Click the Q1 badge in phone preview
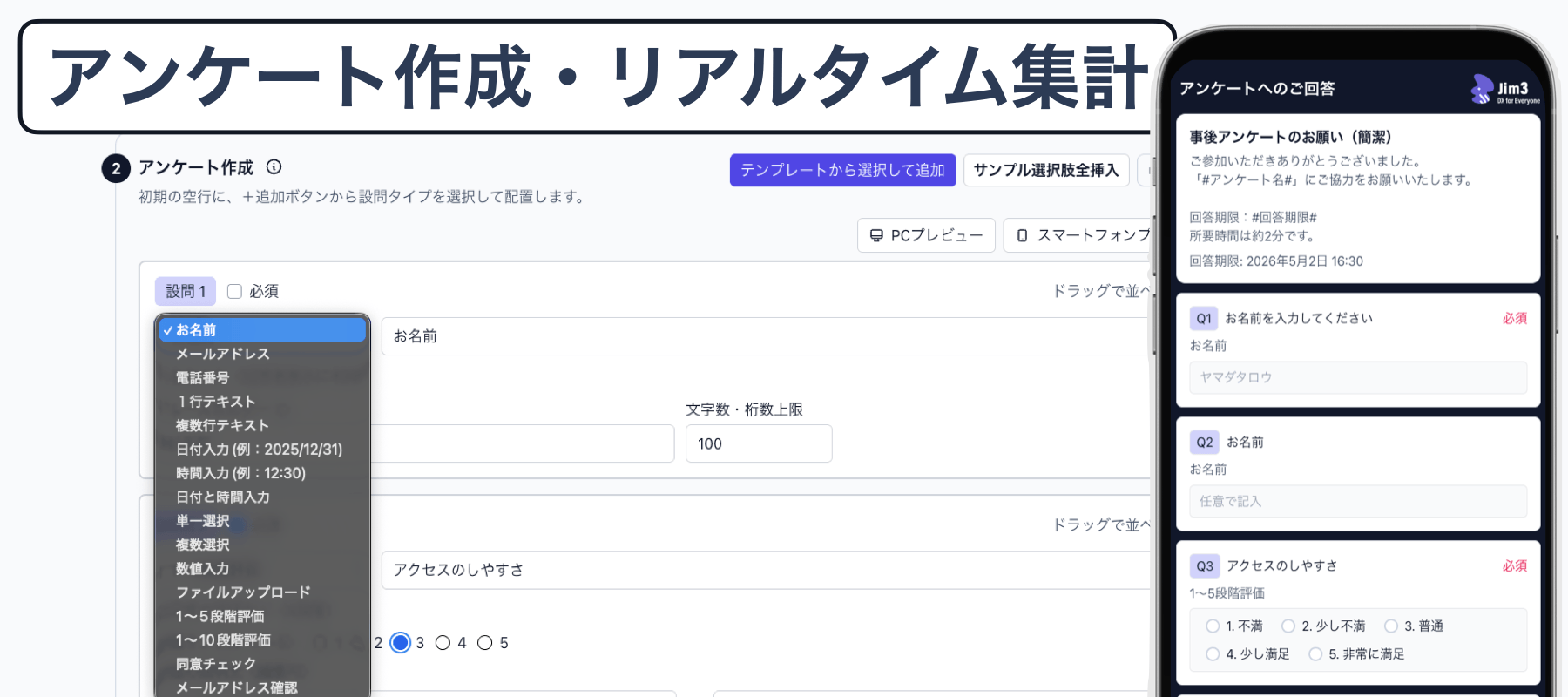 coord(1204,318)
